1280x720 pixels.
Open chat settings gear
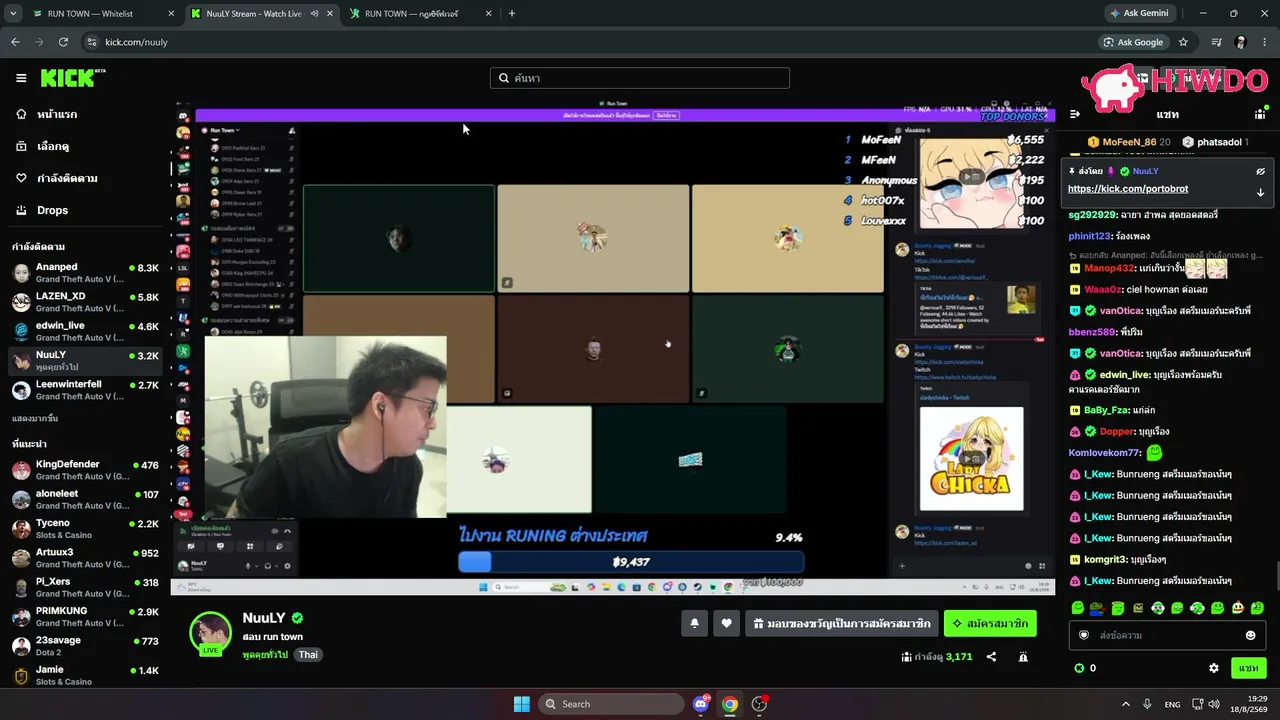(x=1214, y=668)
